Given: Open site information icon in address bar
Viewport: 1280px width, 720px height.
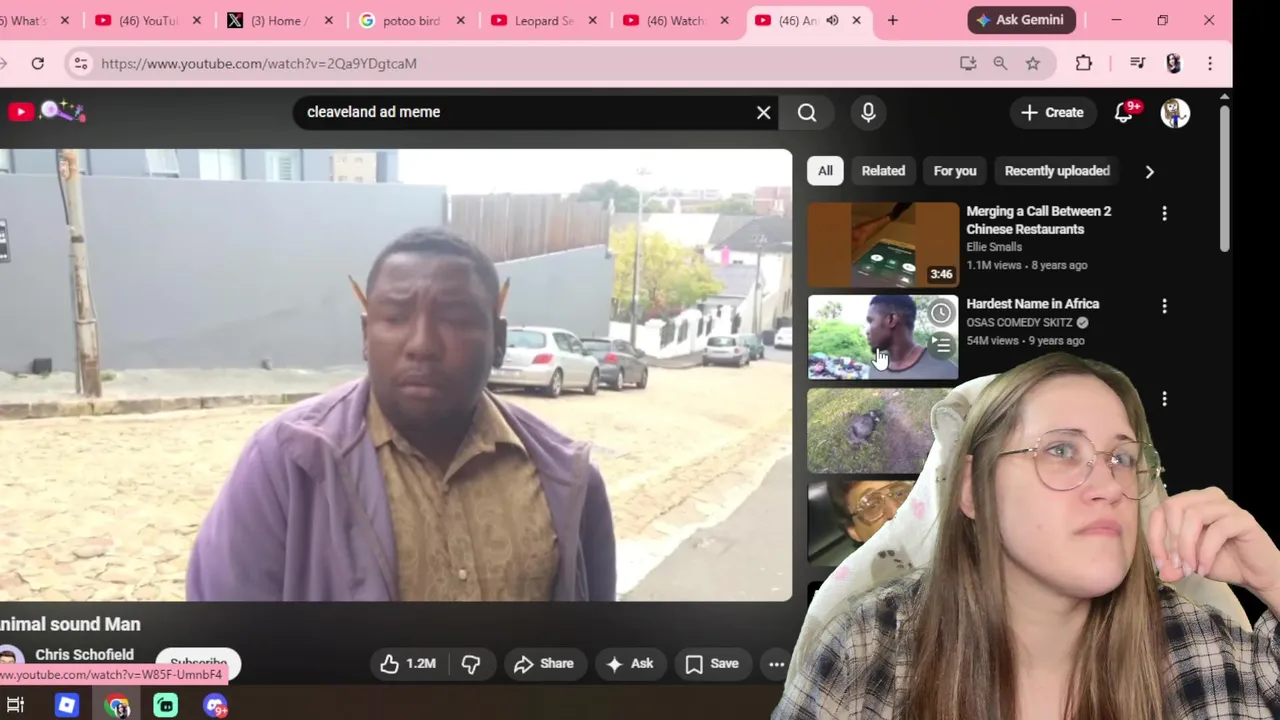Looking at the screenshot, I should tap(80, 63).
